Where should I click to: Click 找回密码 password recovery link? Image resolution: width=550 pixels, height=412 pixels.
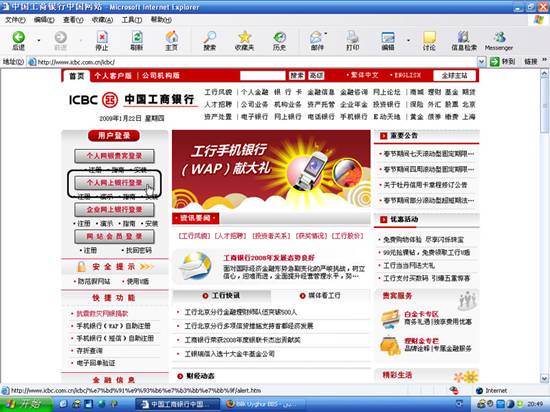pyautogui.click(x=139, y=250)
